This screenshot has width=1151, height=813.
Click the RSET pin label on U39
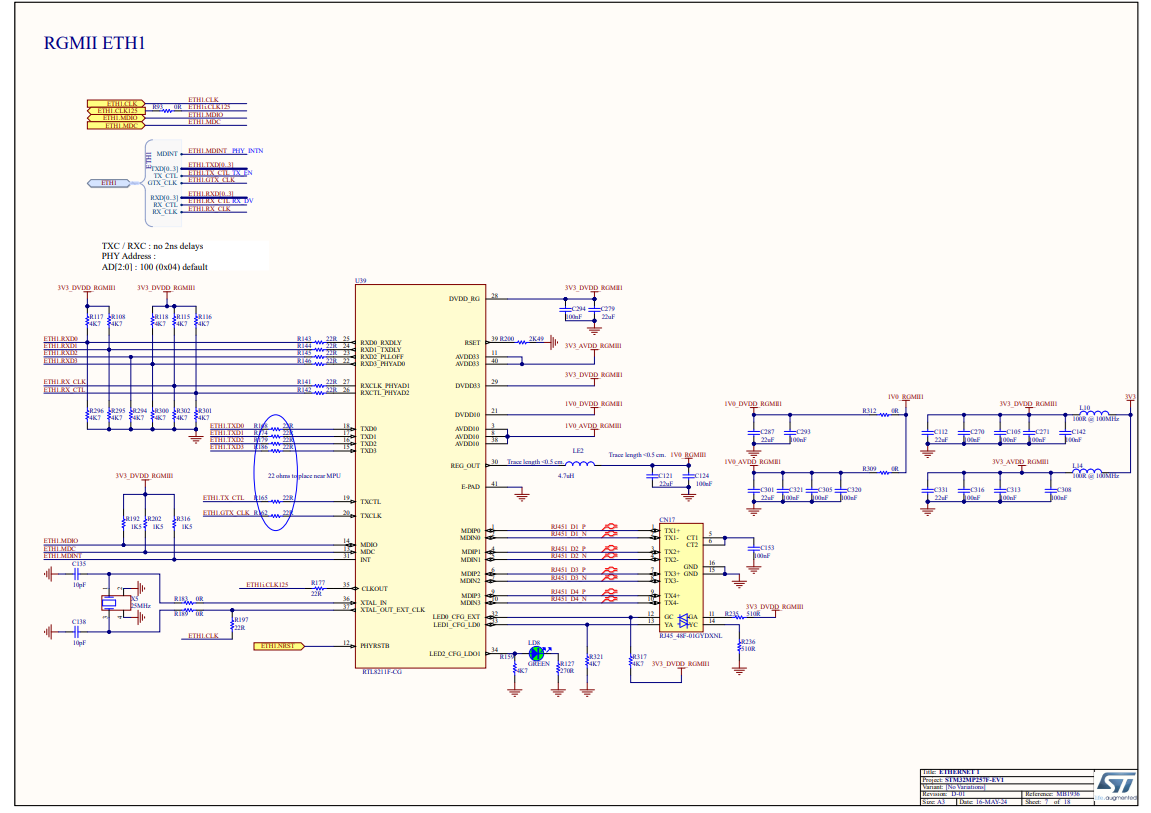[x=472, y=343]
